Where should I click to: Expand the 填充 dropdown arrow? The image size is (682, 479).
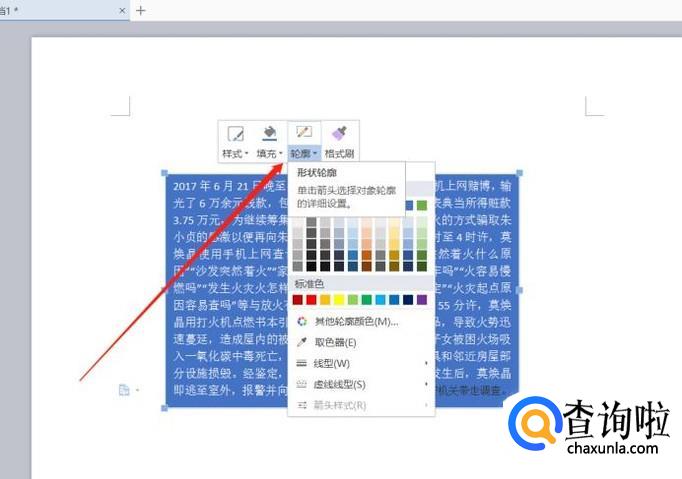[281, 154]
